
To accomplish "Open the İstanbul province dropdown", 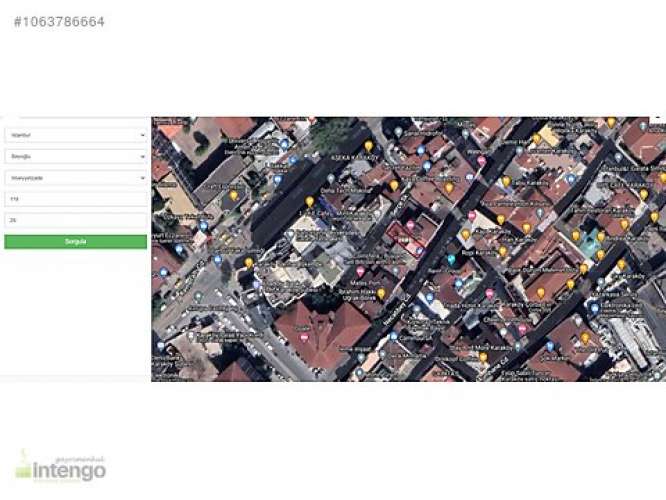I will point(75,134).
